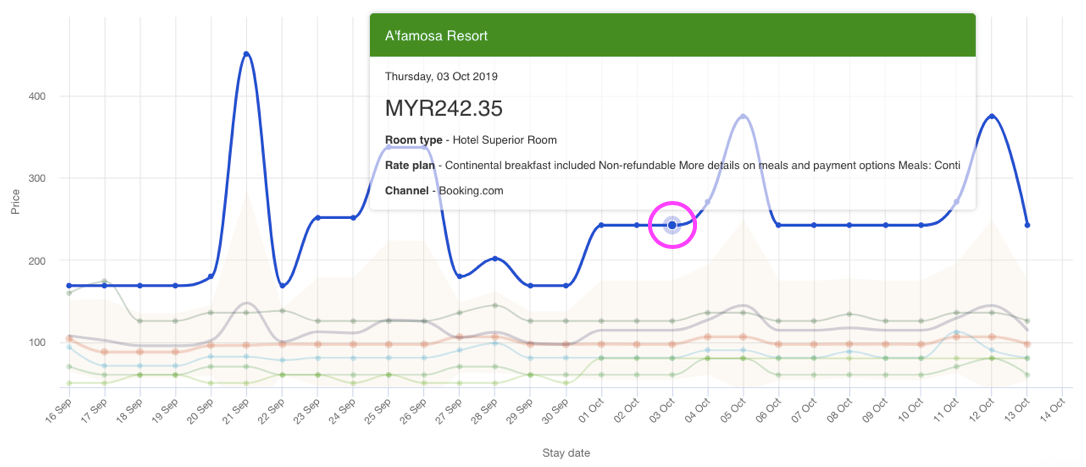This screenshot has width=1086, height=467.
Task: Click blue line data point for 08 Oct
Action: 849,225
